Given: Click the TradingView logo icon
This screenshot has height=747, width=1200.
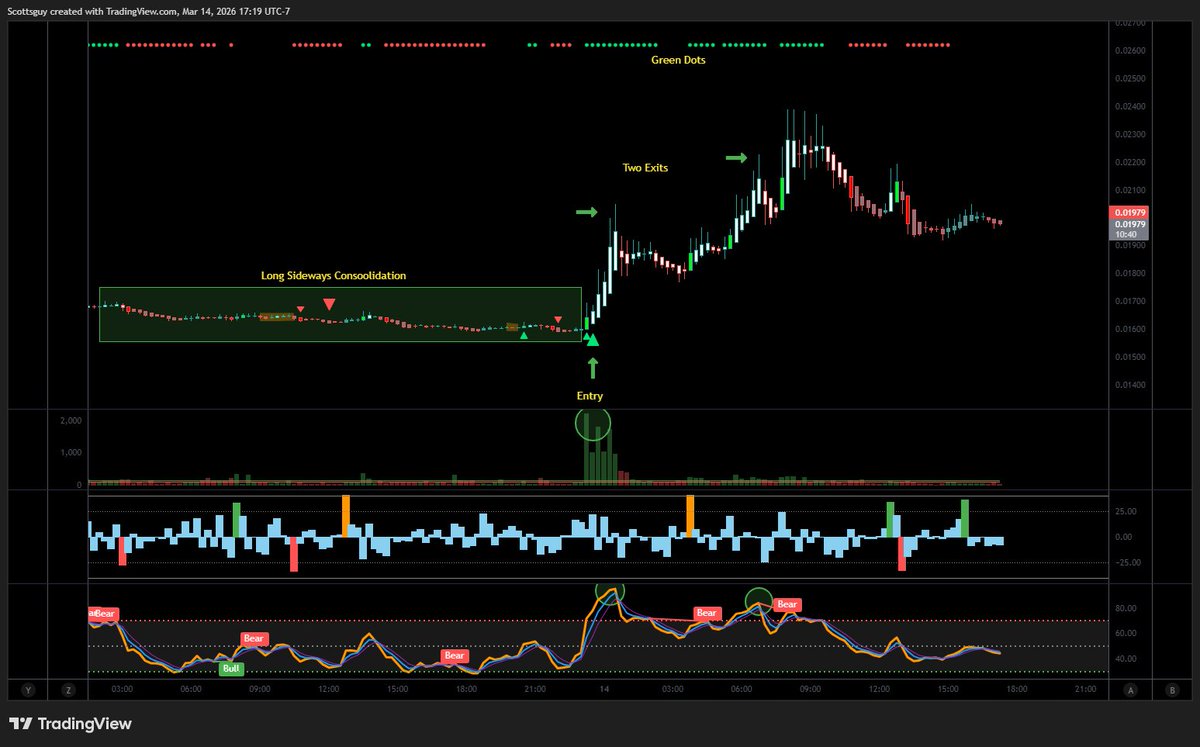Looking at the screenshot, I should pyautogui.click(x=20, y=723).
